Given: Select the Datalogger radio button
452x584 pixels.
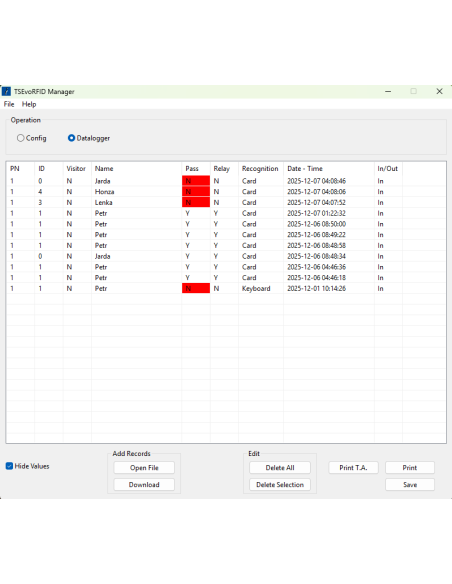Looking at the screenshot, I should (71, 138).
